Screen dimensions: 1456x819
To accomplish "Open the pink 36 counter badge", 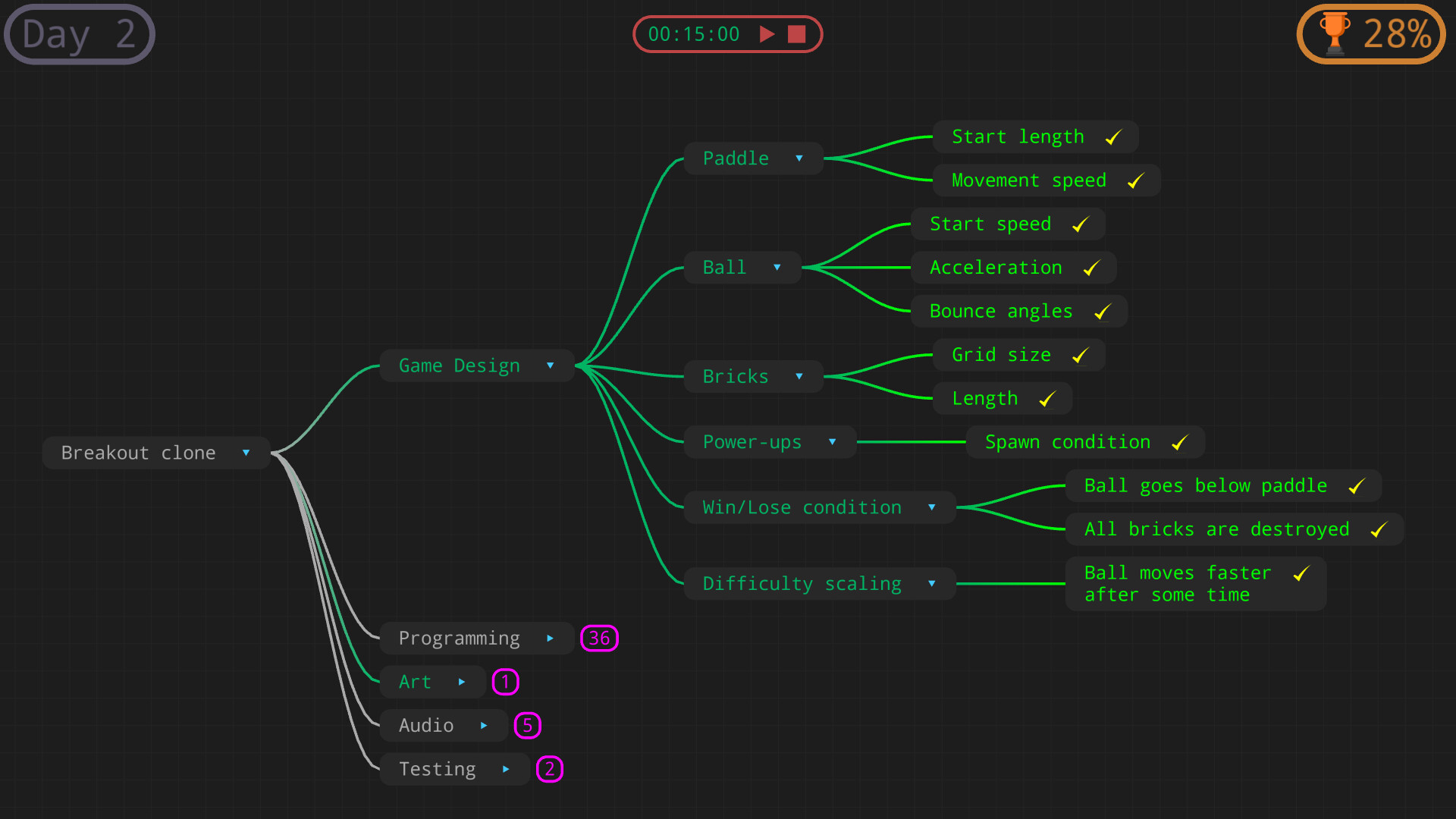I will pos(599,639).
